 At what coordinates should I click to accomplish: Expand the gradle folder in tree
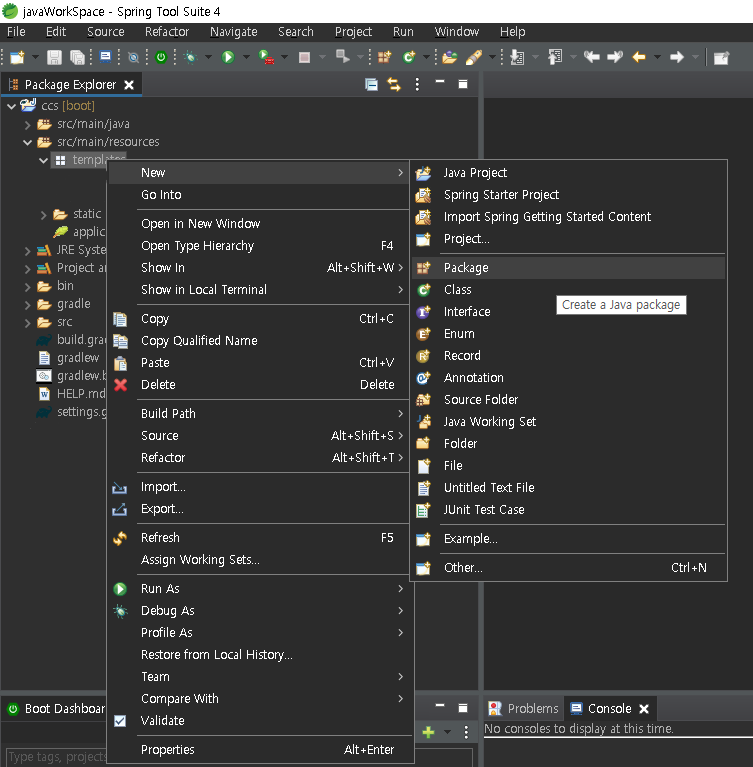click(x=27, y=305)
